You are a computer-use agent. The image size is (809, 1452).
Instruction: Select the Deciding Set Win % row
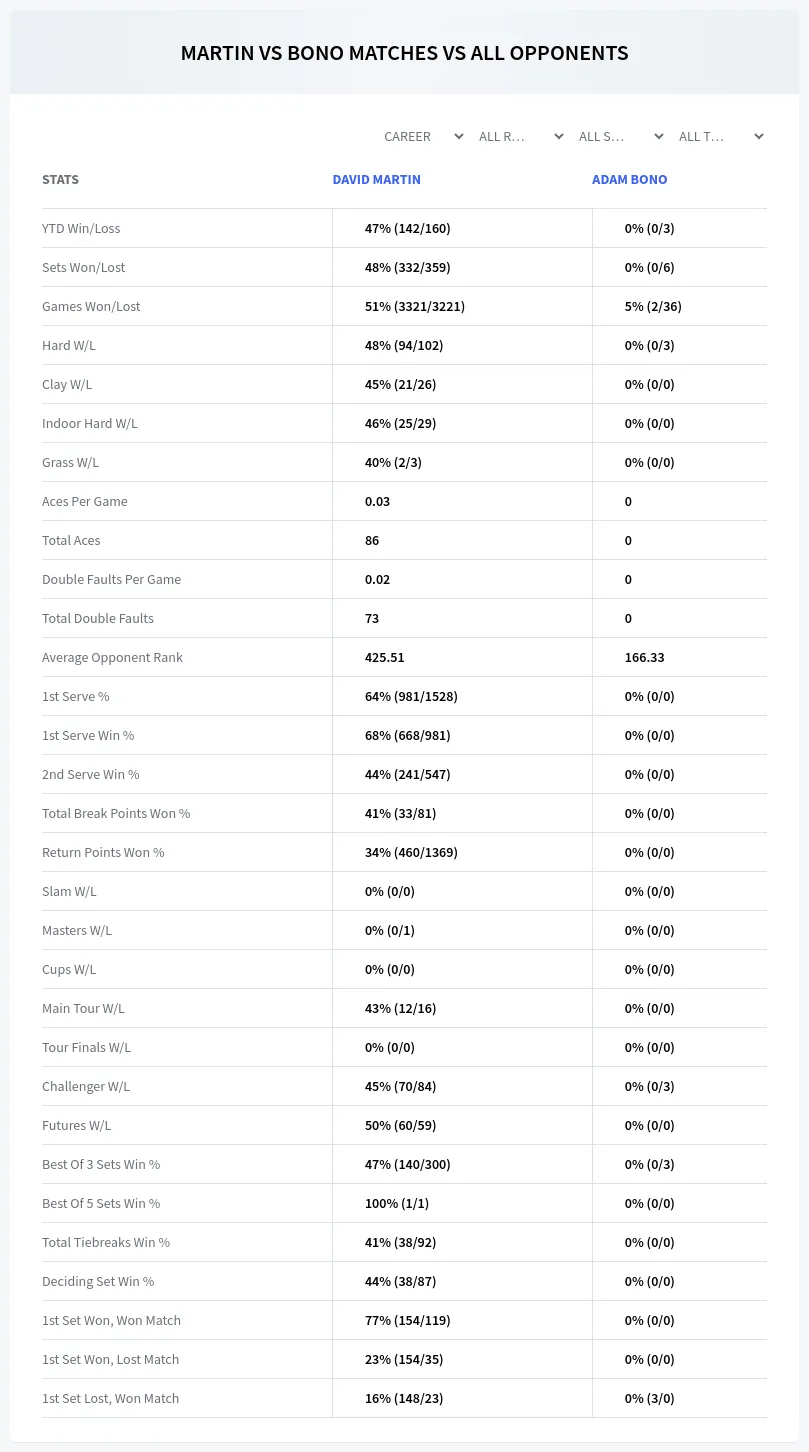point(404,1281)
